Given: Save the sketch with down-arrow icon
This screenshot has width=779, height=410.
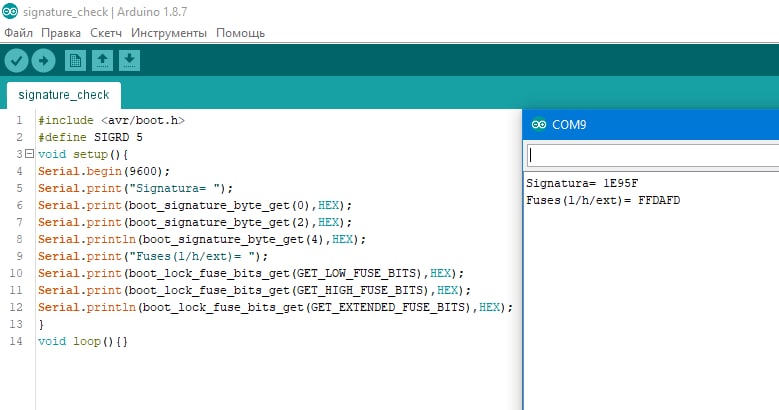Looking at the screenshot, I should [129, 61].
